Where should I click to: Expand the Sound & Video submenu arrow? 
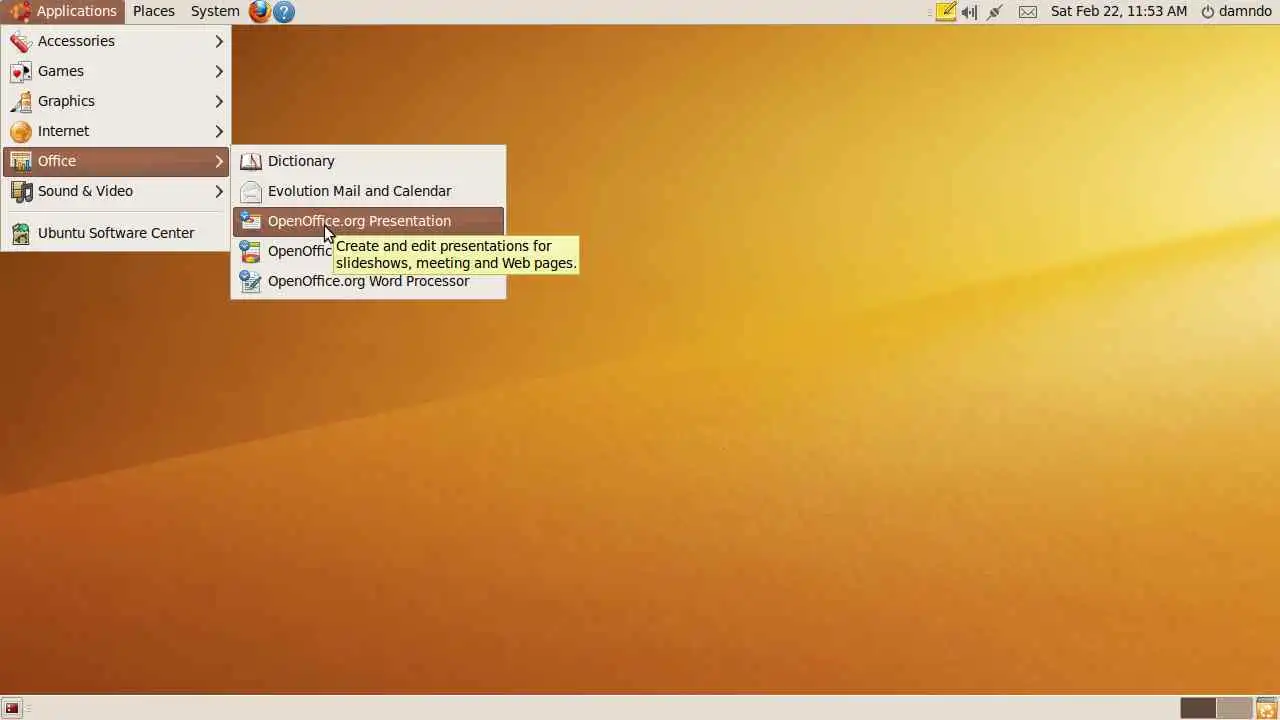tap(219, 191)
